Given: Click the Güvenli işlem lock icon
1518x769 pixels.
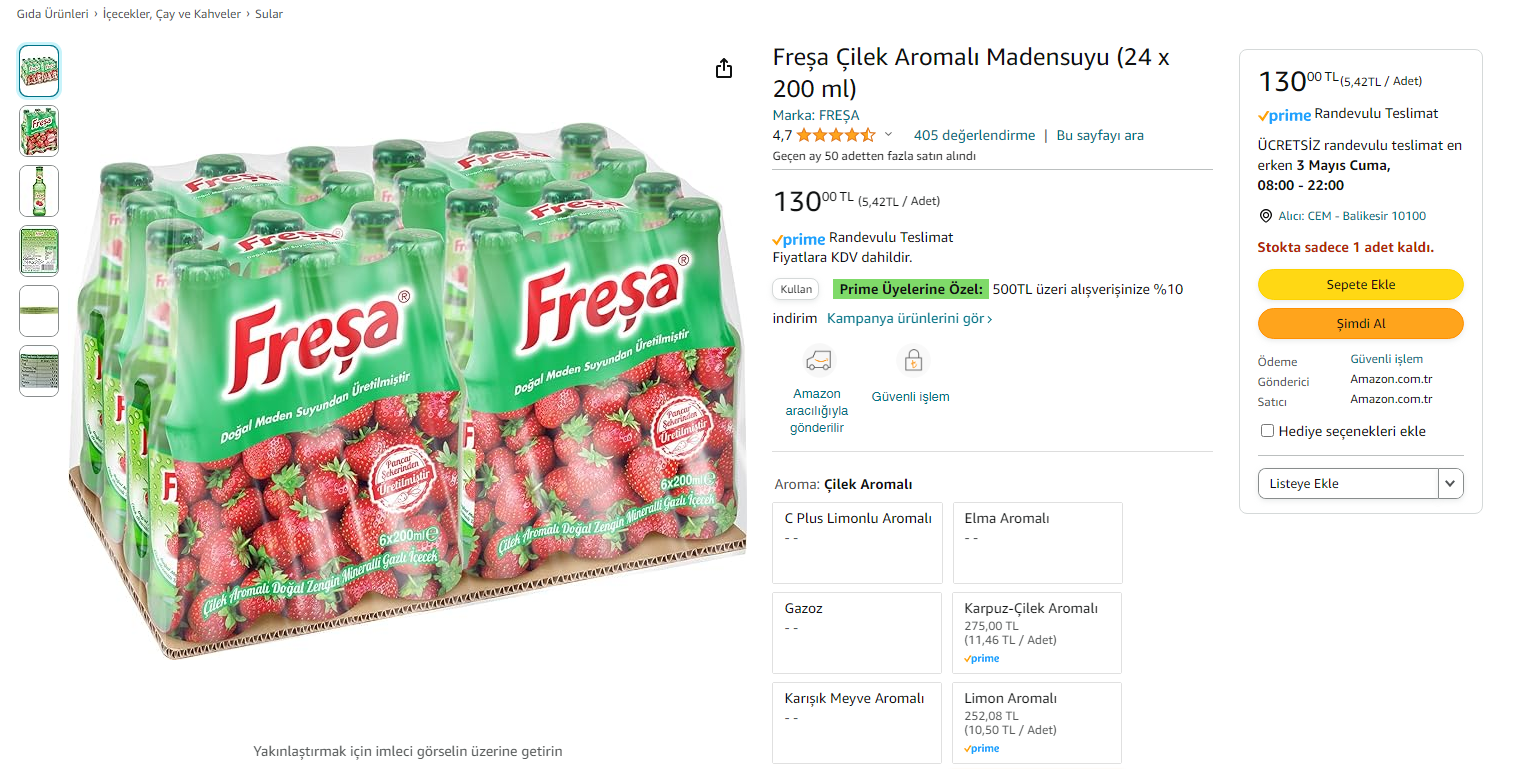Looking at the screenshot, I should coord(911,360).
